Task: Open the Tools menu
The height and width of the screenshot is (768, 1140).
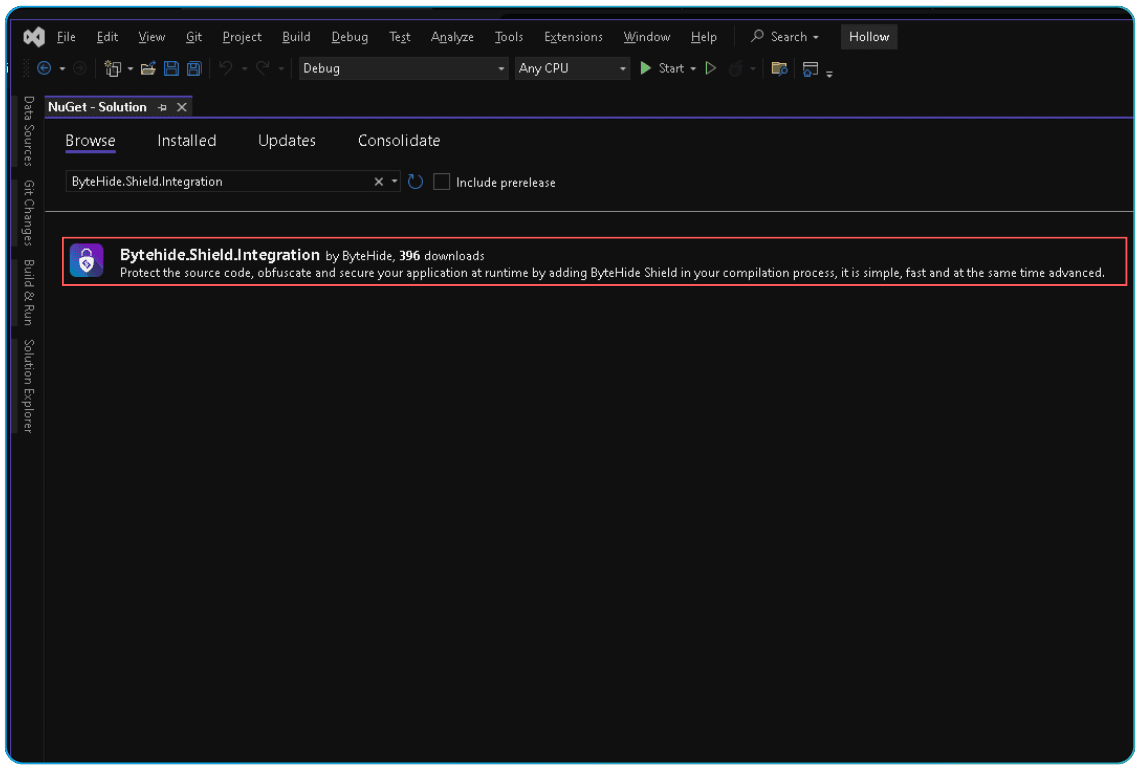Action: (509, 37)
